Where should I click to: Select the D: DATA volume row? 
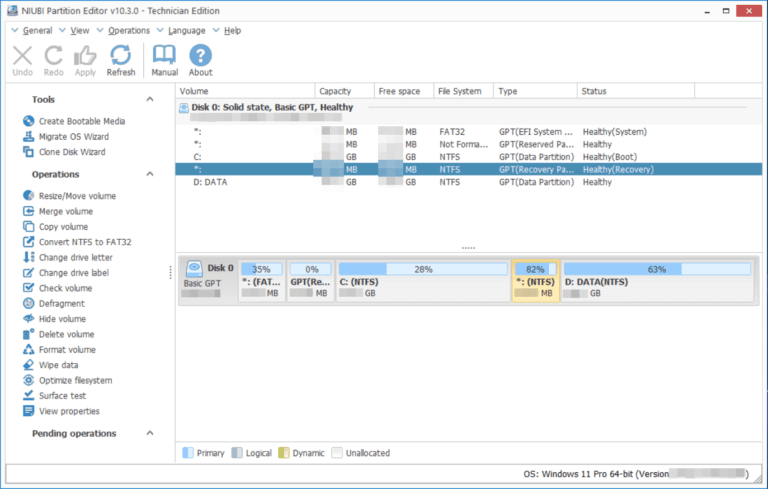469,182
